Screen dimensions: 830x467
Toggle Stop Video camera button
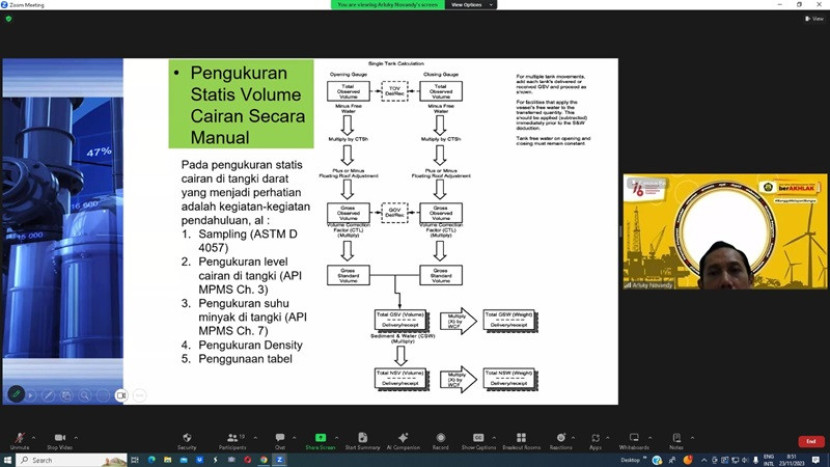pos(59,439)
